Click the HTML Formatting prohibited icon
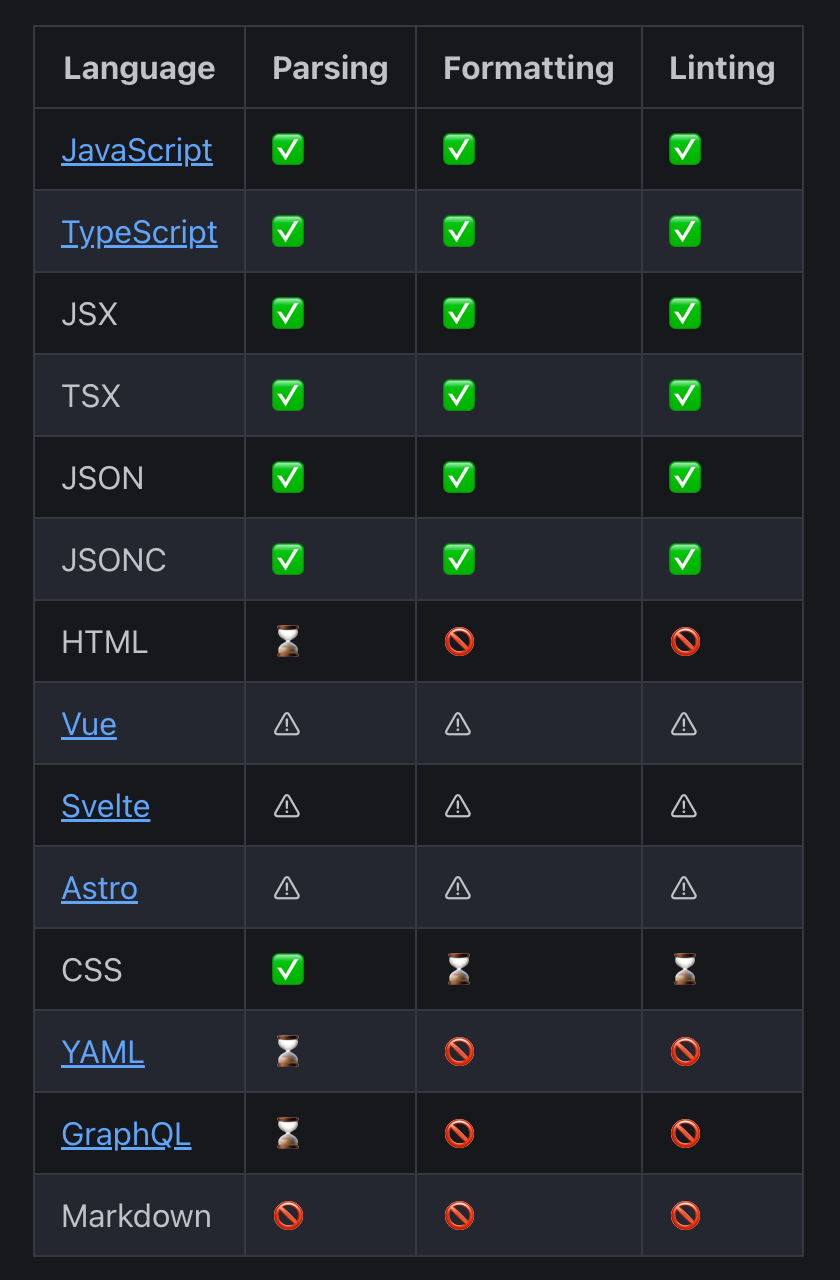The width and height of the screenshot is (840, 1280). (x=459, y=642)
